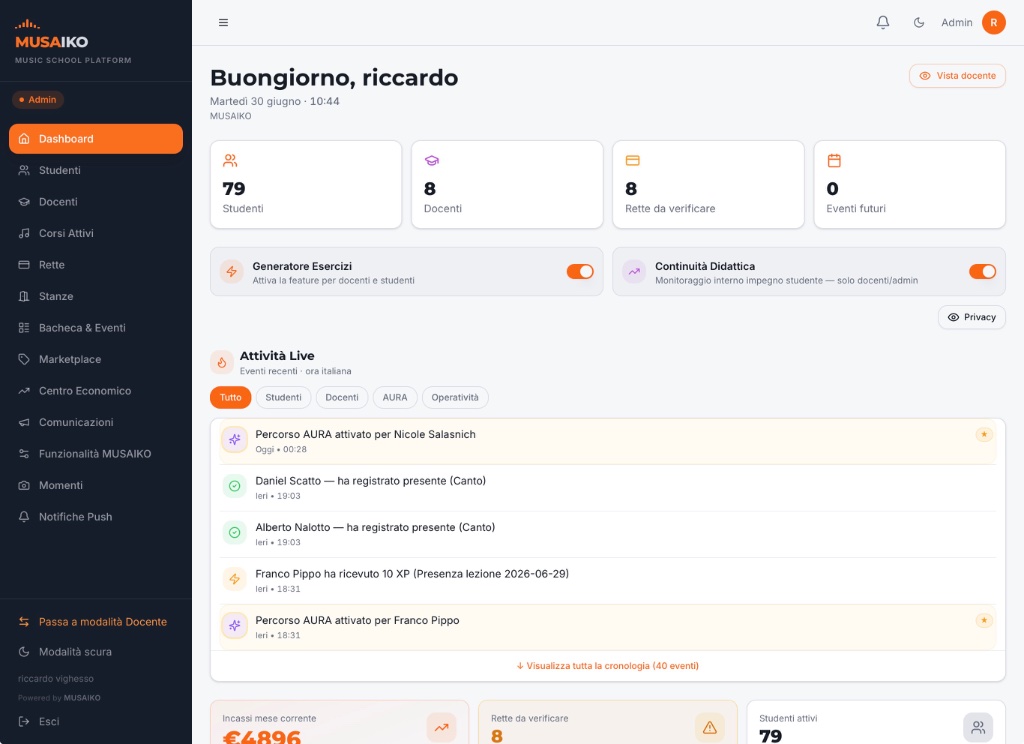Open the orange R user avatar
This screenshot has height=744, width=1024.
[993, 23]
